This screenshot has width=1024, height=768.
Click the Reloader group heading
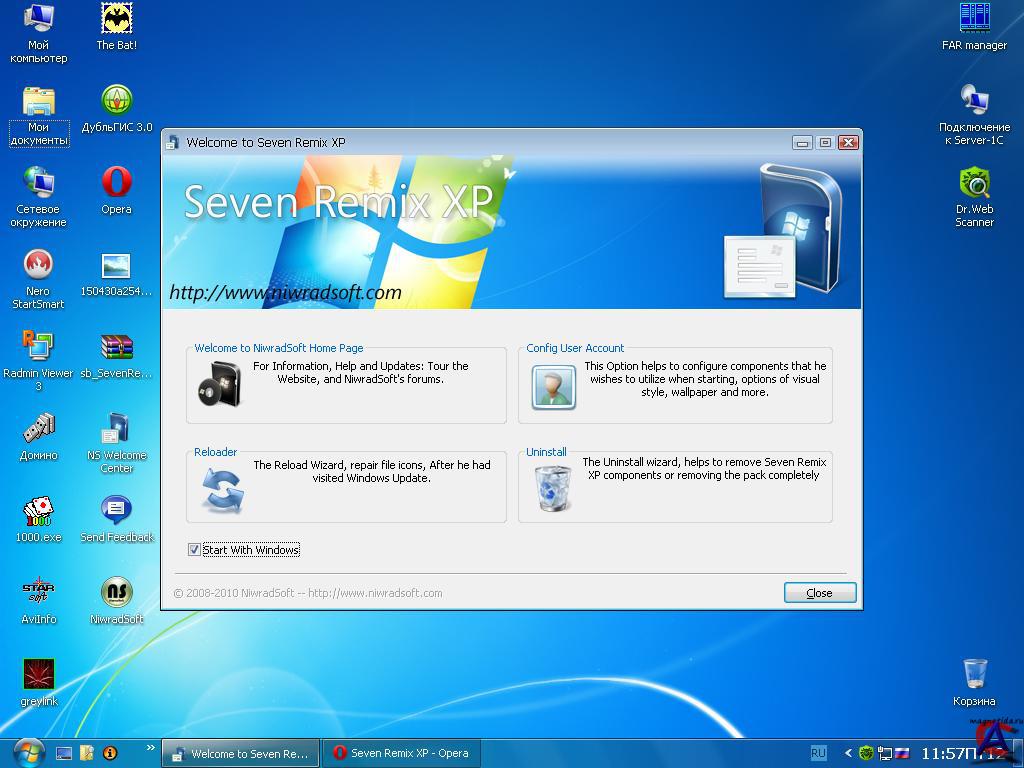pyautogui.click(x=216, y=452)
